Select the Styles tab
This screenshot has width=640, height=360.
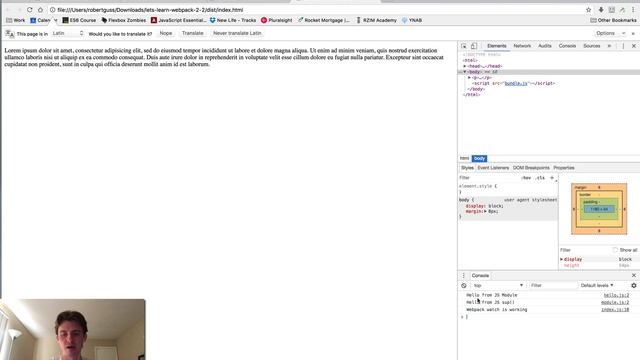(467, 168)
